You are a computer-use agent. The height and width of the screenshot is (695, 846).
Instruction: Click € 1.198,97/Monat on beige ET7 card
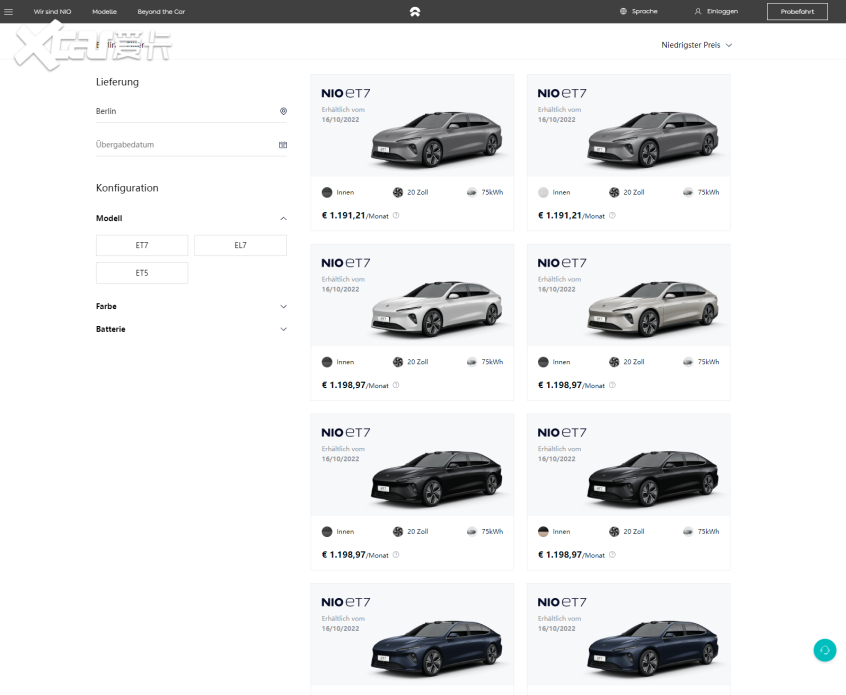pos(571,385)
